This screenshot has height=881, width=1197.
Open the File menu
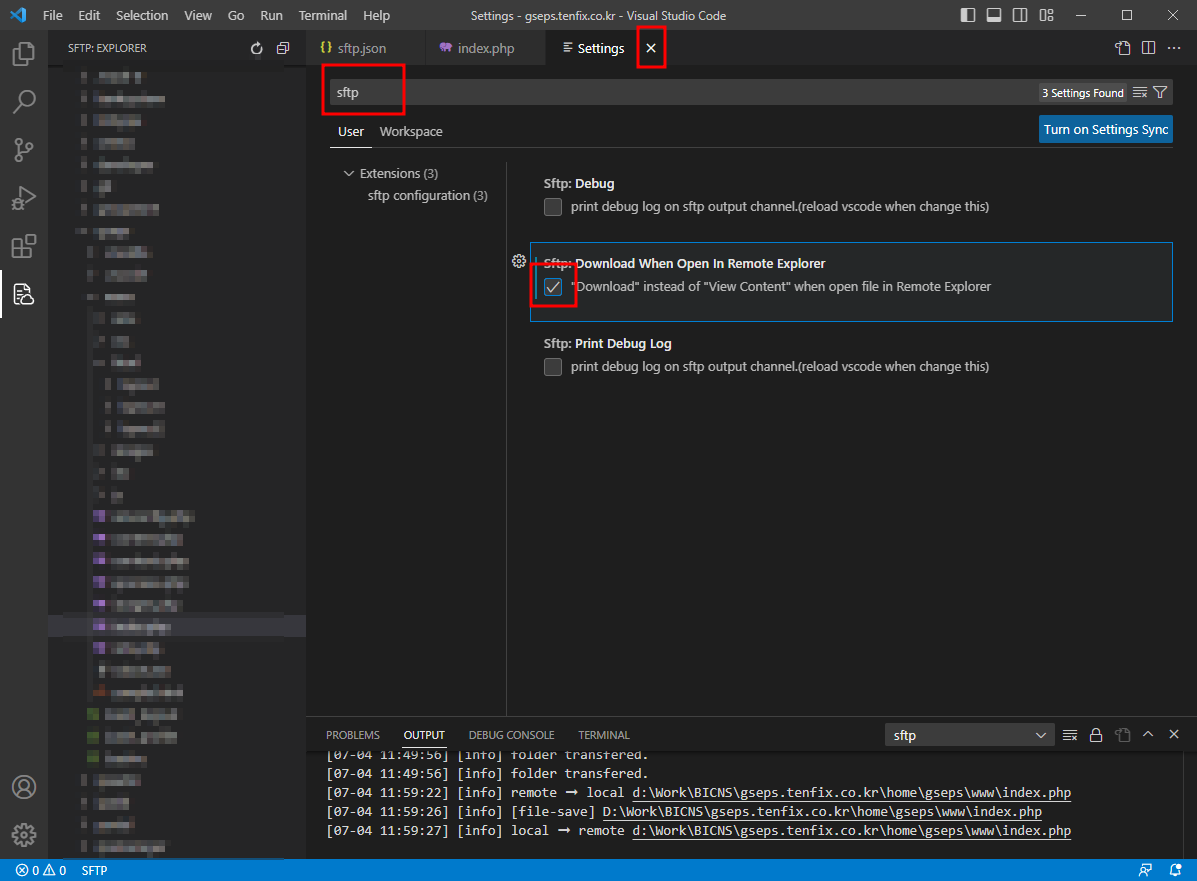53,15
